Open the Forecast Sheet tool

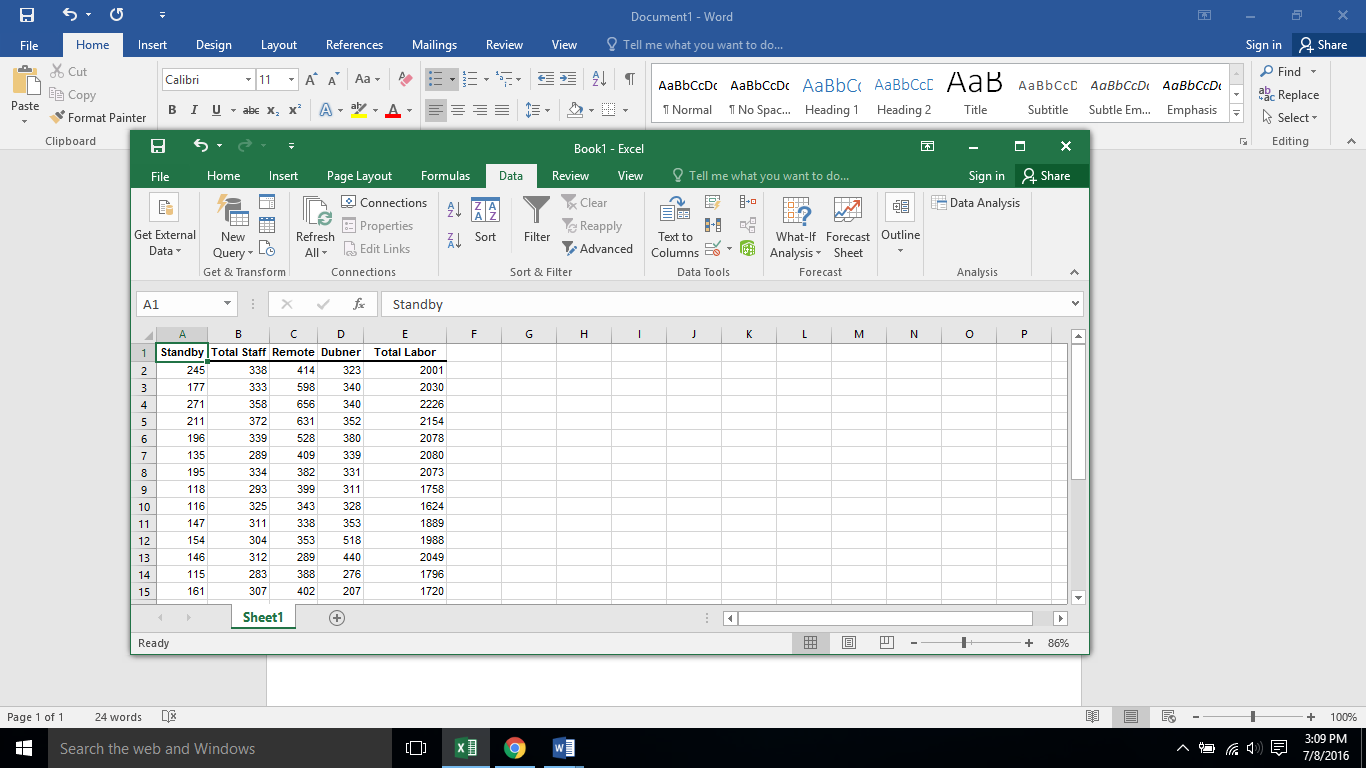tap(848, 228)
